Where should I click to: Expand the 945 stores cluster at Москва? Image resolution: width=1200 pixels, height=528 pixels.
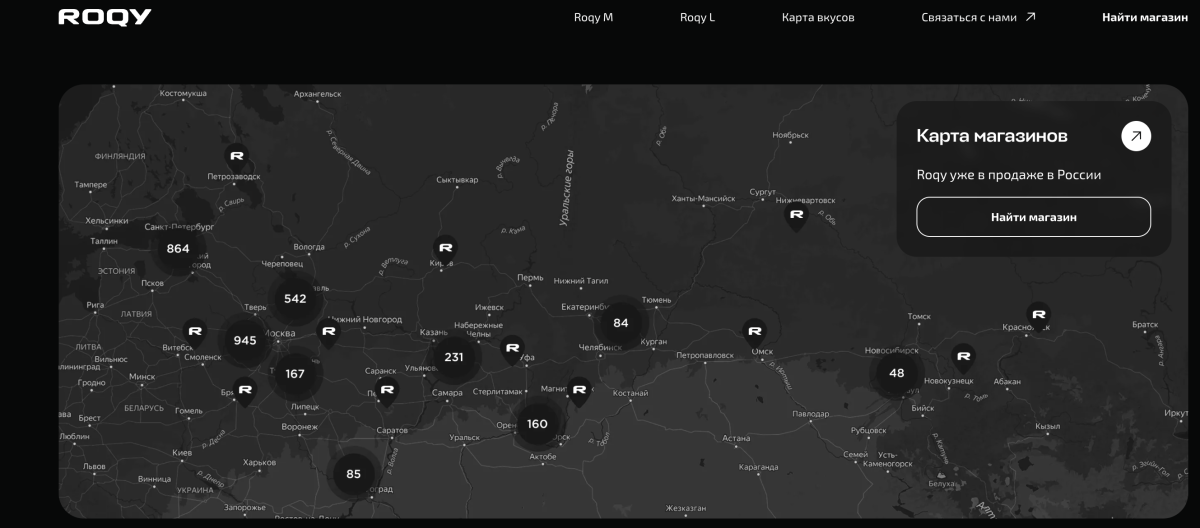(x=245, y=340)
